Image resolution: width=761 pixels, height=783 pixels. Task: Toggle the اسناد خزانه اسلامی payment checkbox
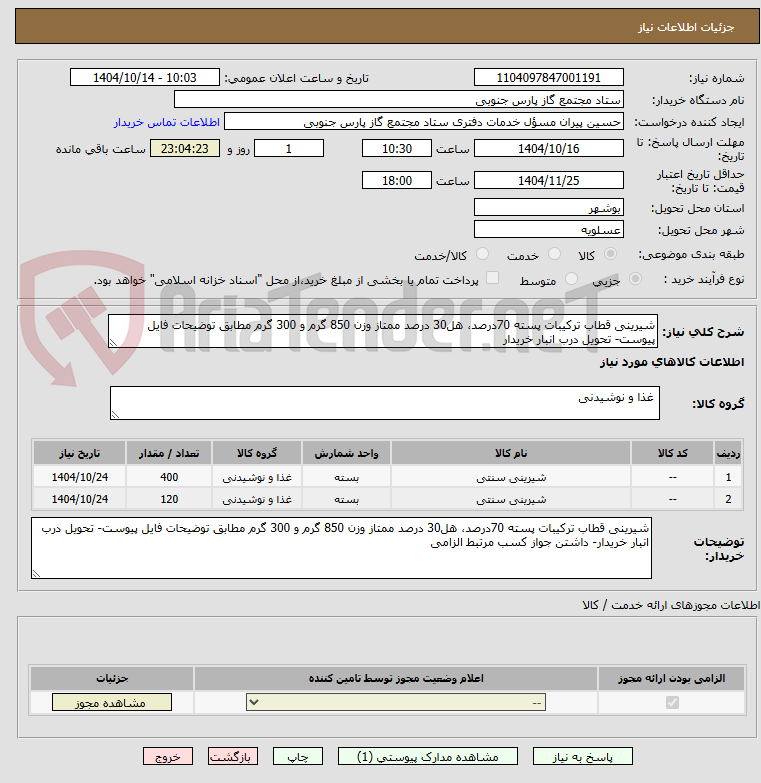[492, 278]
